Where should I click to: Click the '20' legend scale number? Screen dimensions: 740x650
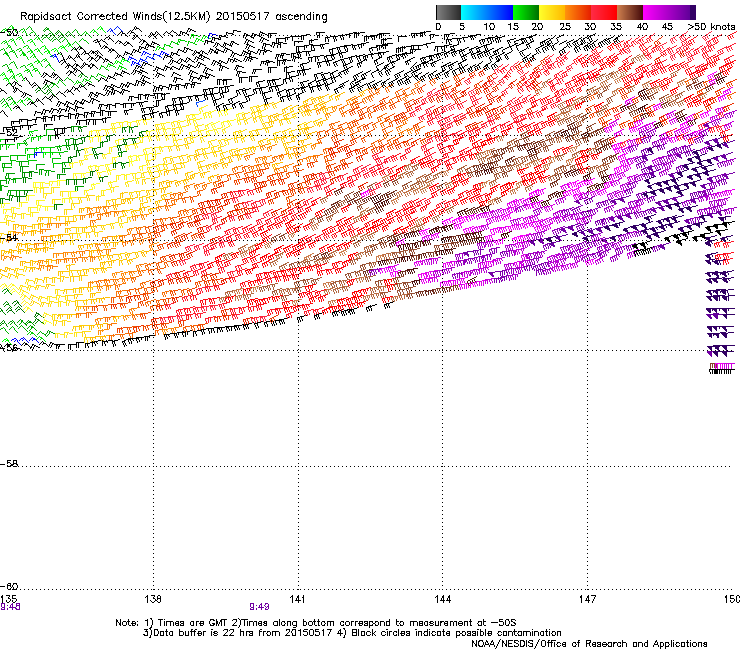coord(537,27)
